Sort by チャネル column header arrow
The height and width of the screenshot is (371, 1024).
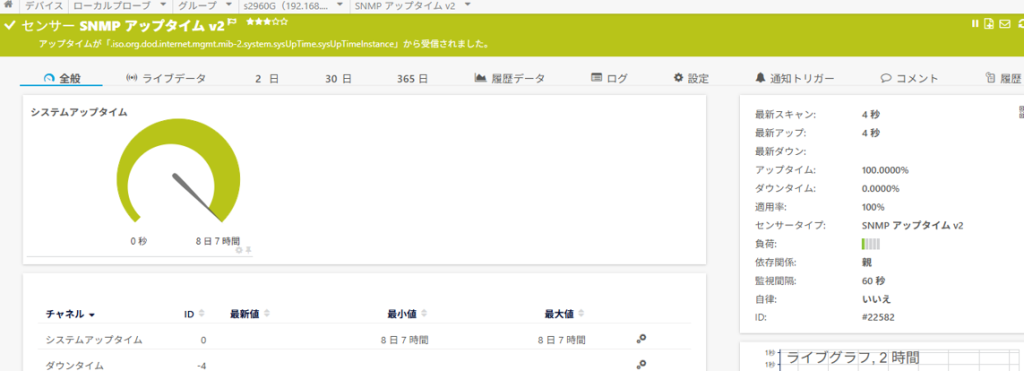click(92, 315)
